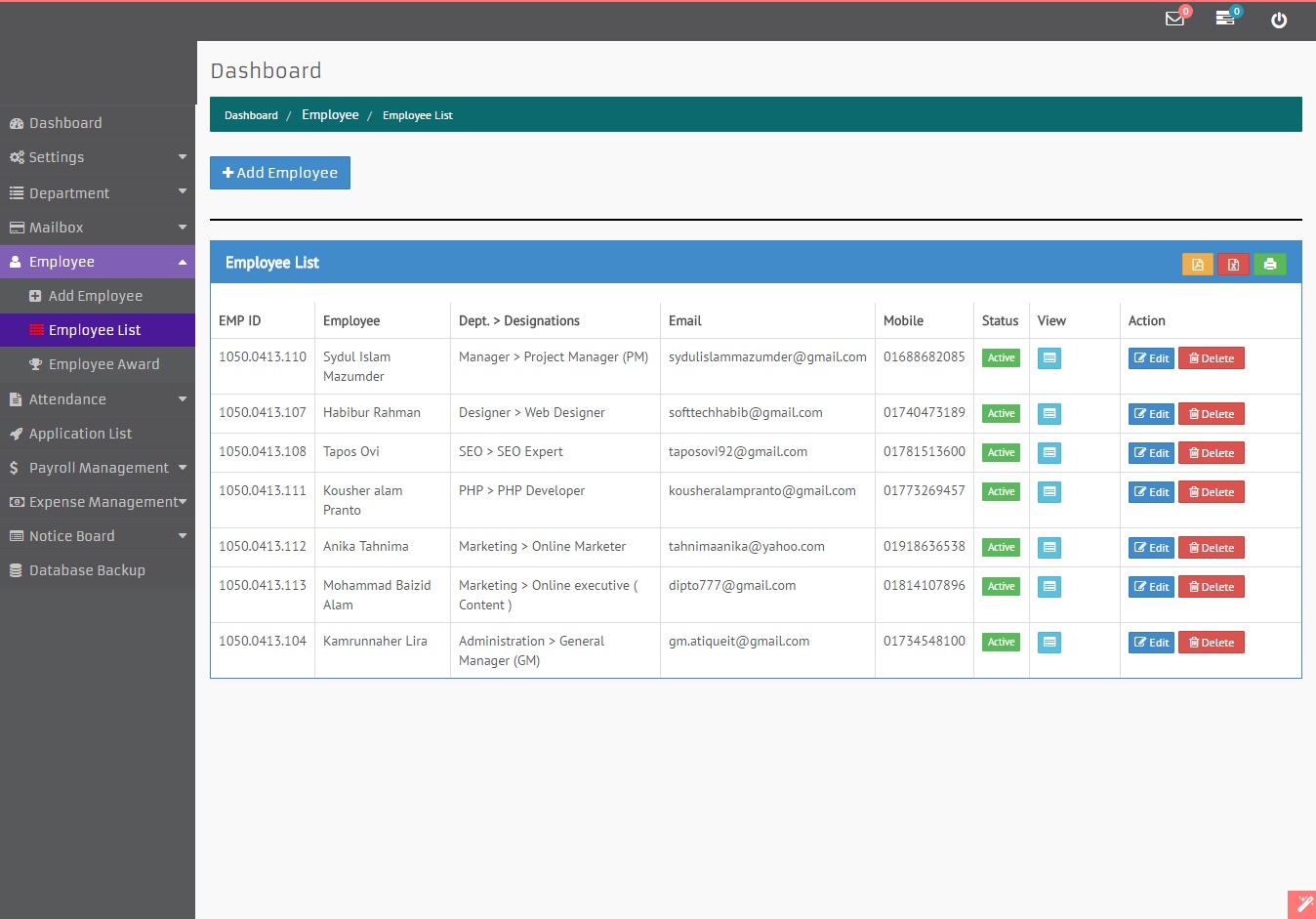The height and width of the screenshot is (919, 1316).
Task: Open Database Backup in sidebar
Action: [98, 570]
